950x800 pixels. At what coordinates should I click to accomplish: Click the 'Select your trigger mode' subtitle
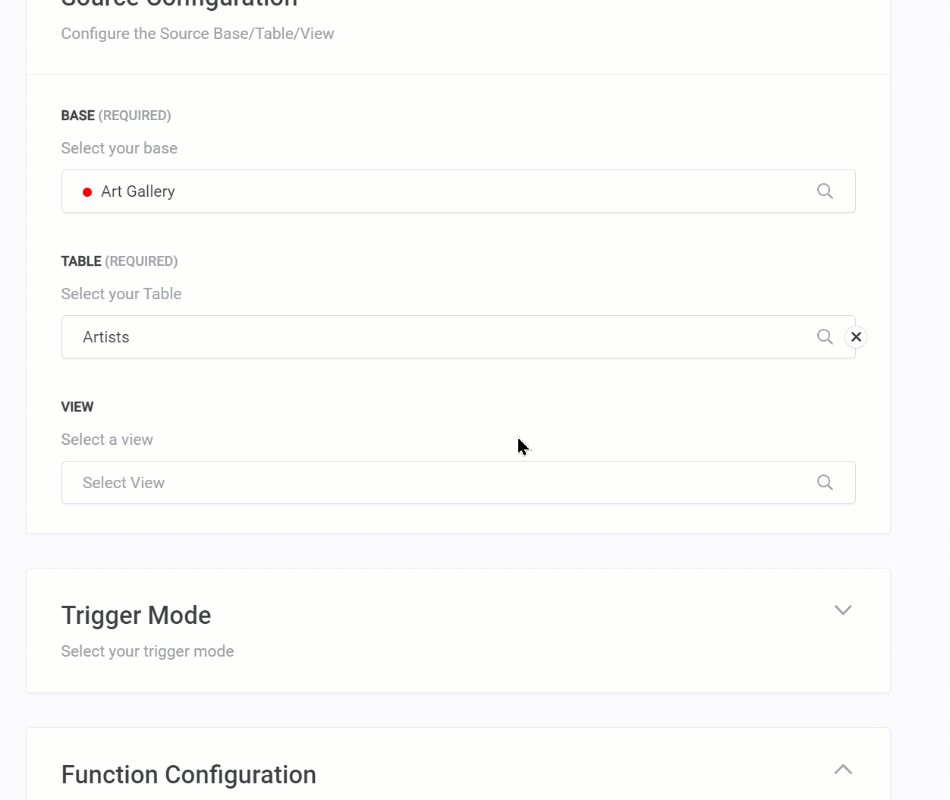pyautogui.click(x=147, y=651)
